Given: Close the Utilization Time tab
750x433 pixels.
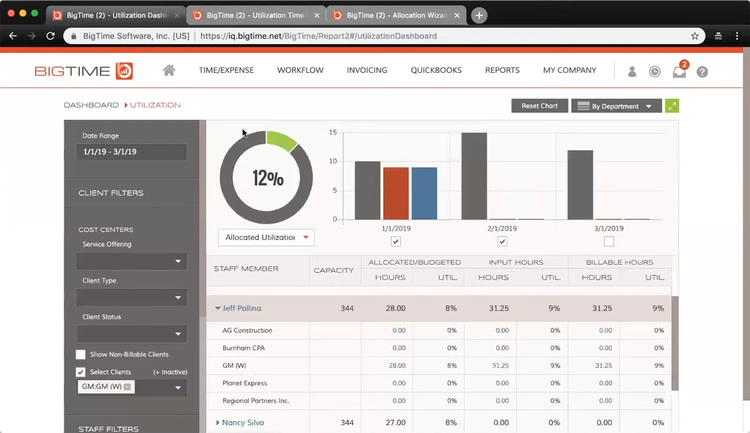Looking at the screenshot, I should click(317, 15).
